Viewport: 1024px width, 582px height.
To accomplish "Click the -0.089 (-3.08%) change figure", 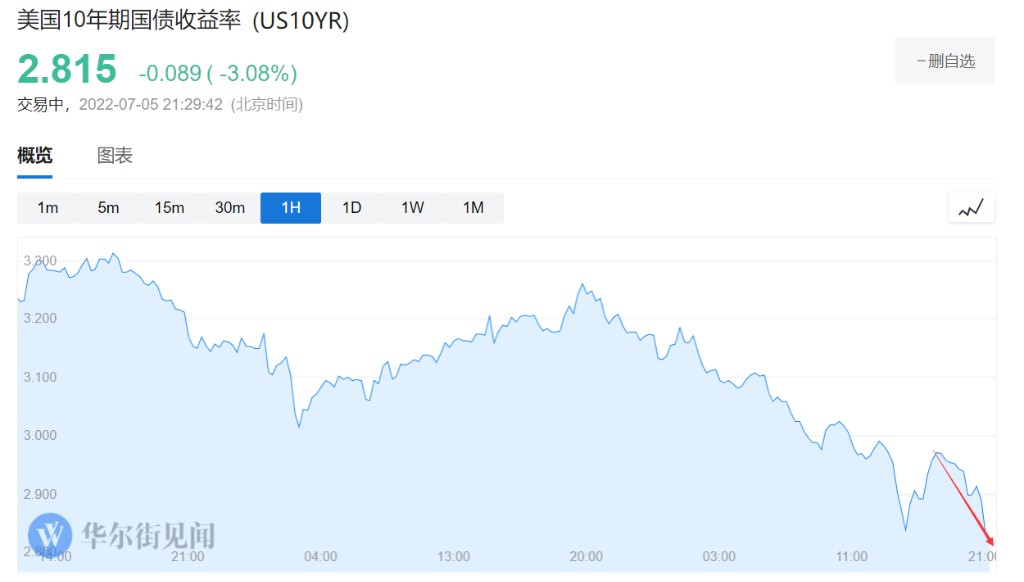I will click(217, 73).
